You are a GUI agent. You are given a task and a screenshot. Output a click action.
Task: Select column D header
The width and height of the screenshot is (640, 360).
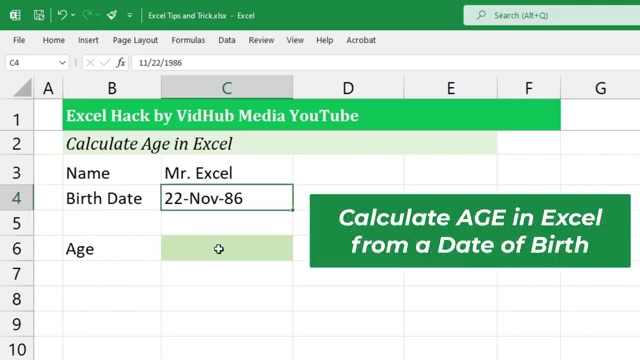point(348,88)
